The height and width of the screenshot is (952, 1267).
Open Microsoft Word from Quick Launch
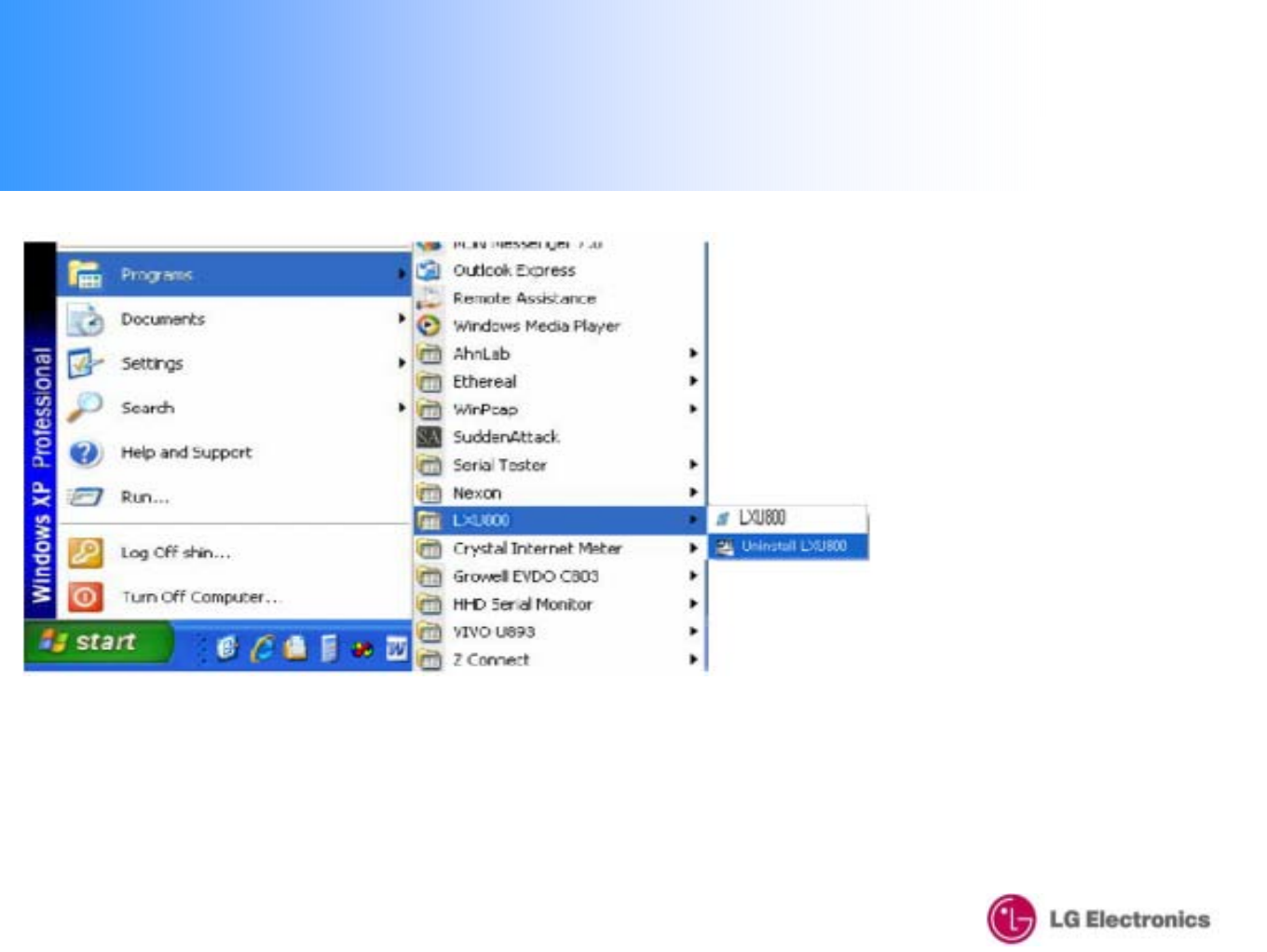(397, 648)
